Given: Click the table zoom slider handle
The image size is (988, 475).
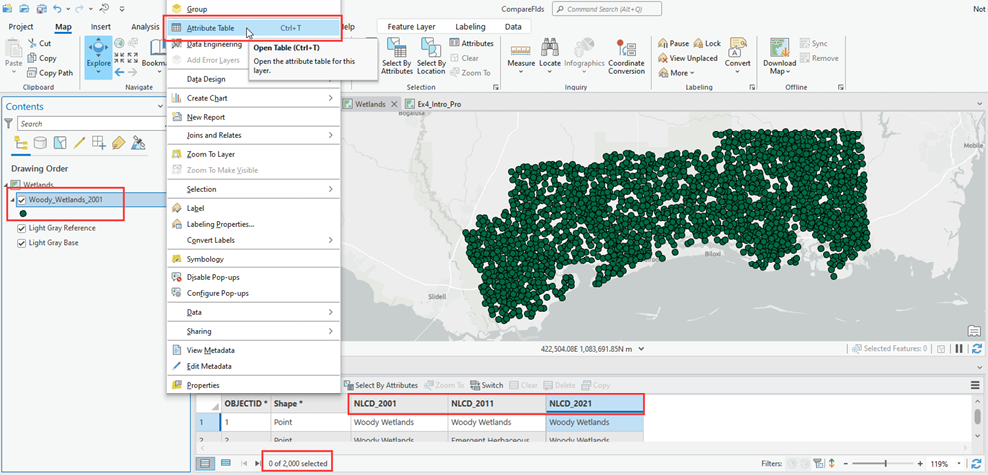Looking at the screenshot, I should [886, 464].
